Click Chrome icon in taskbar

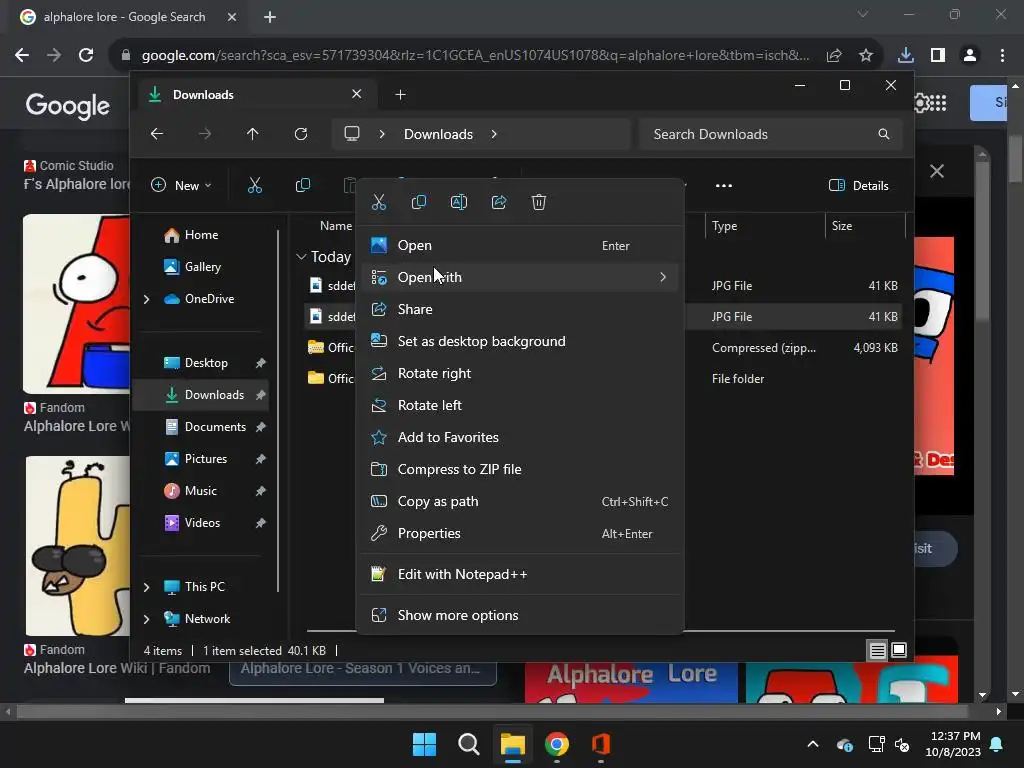click(x=556, y=744)
